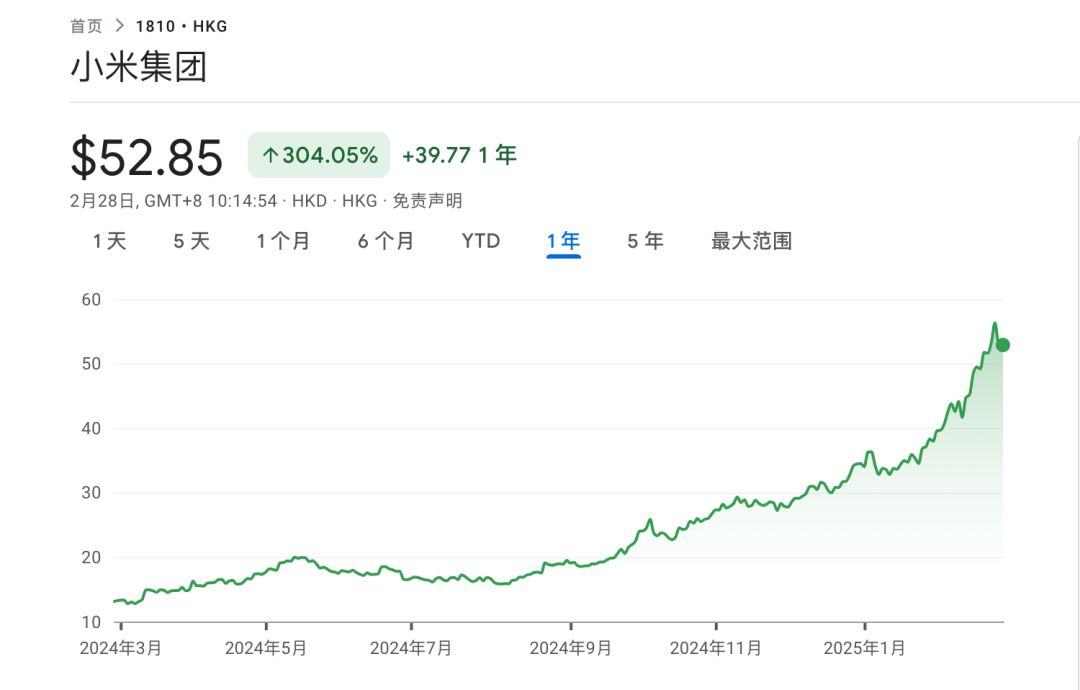Viewport: 1080px width, 690px height.
Task: Switch to the 5年 range tab
Action: click(x=645, y=241)
